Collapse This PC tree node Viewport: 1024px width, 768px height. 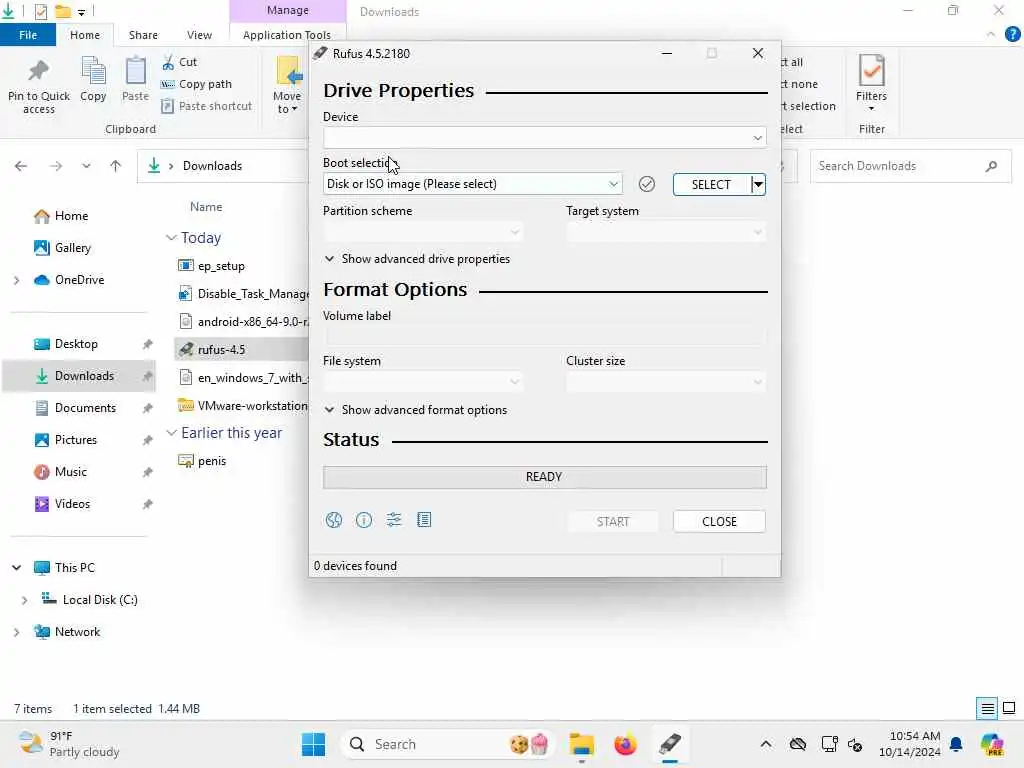[x=16, y=568]
